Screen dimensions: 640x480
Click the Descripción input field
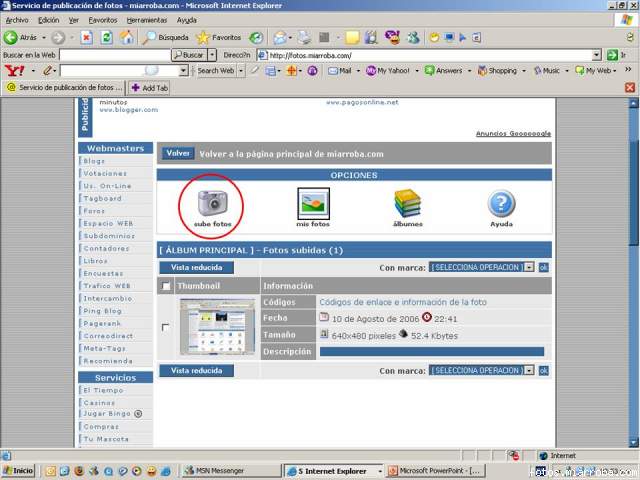point(431,351)
